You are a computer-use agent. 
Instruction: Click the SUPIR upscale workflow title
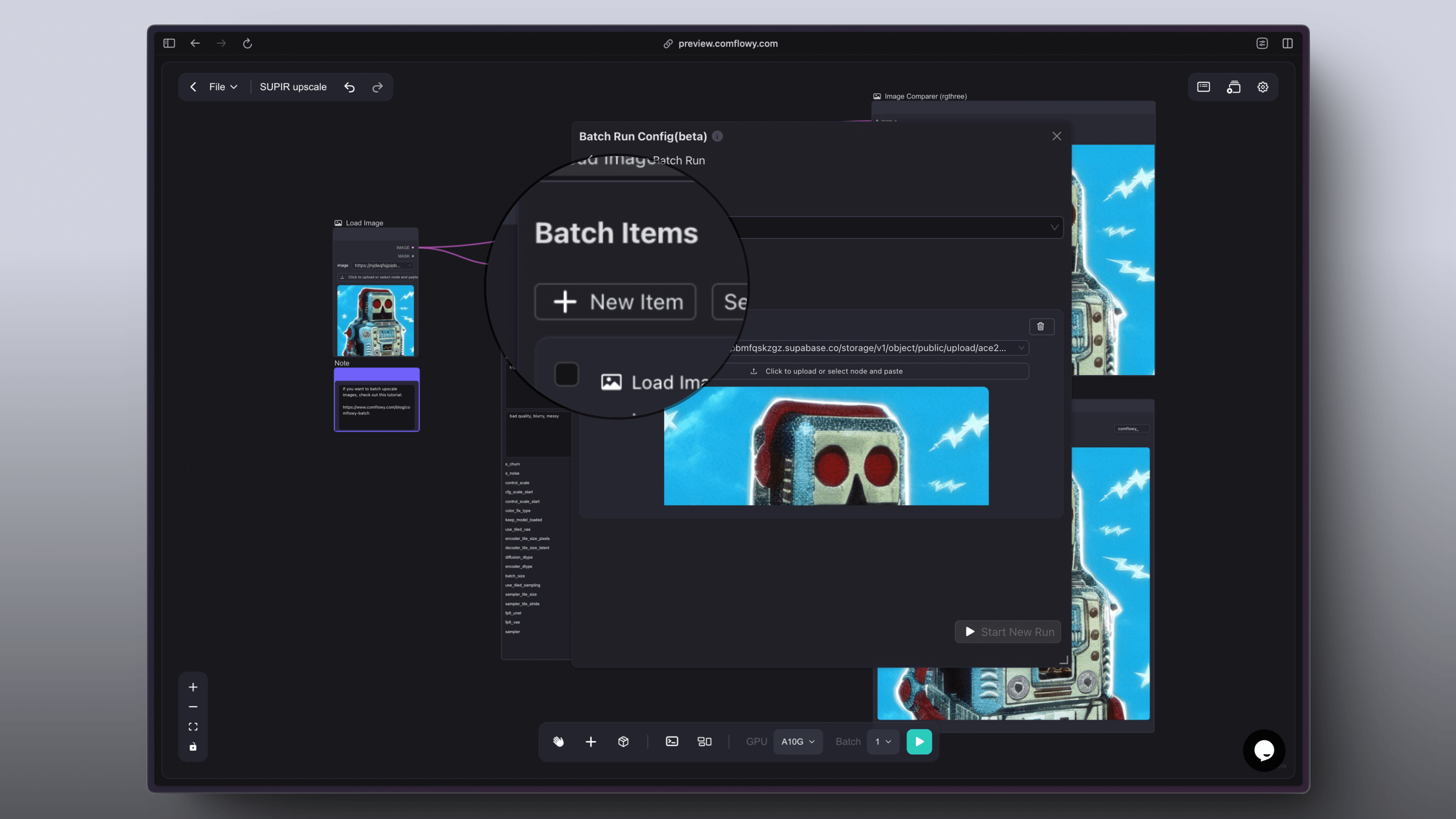(293, 87)
